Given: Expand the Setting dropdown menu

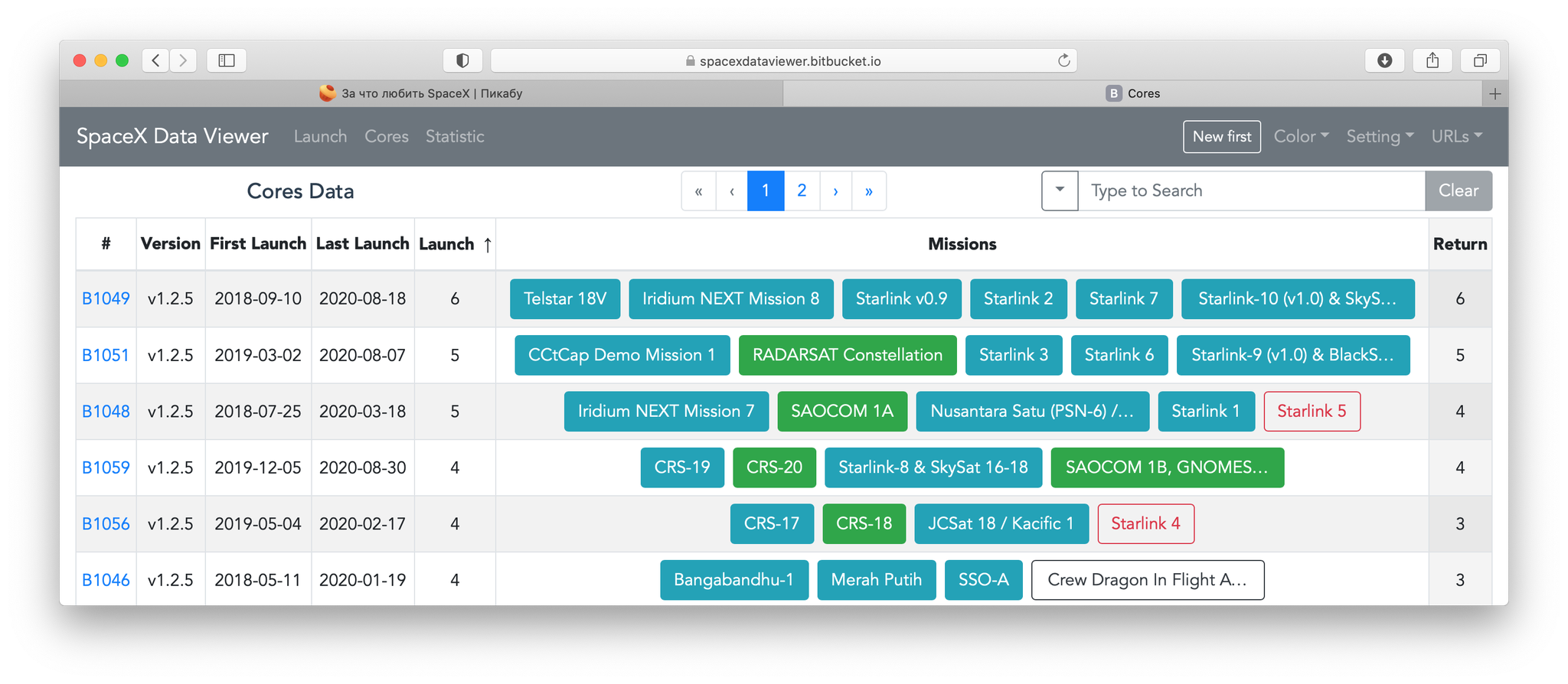Looking at the screenshot, I should tap(1380, 136).
